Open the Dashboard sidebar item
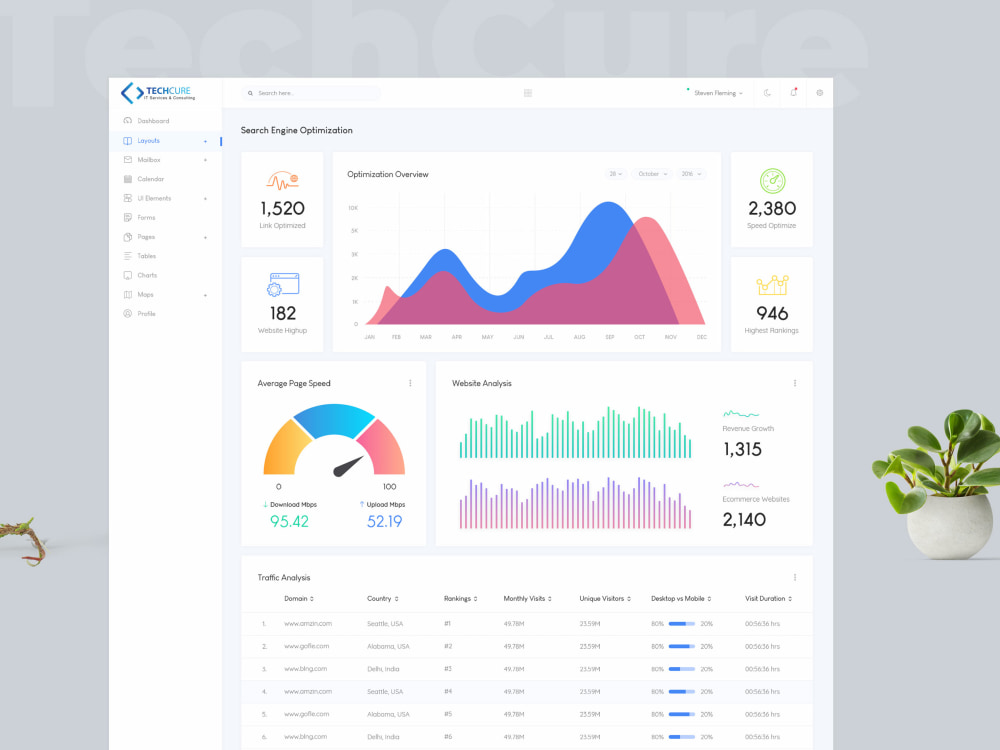This screenshot has width=1000, height=750. [153, 121]
